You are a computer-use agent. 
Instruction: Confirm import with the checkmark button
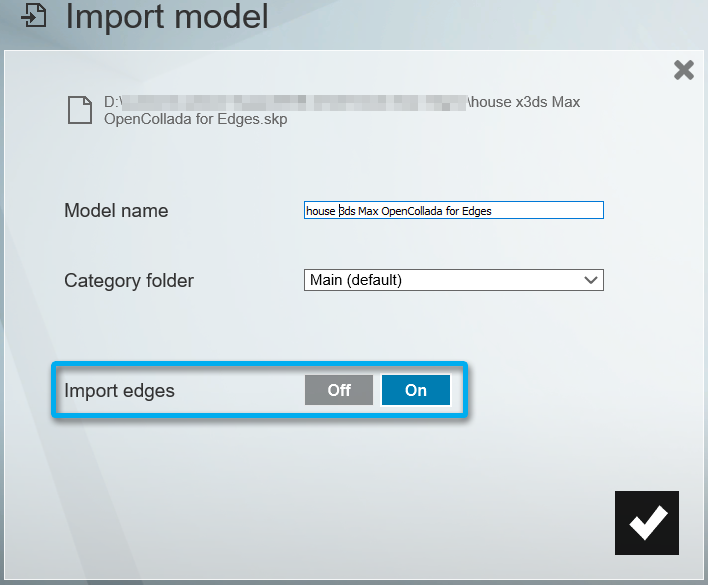[x=647, y=523]
